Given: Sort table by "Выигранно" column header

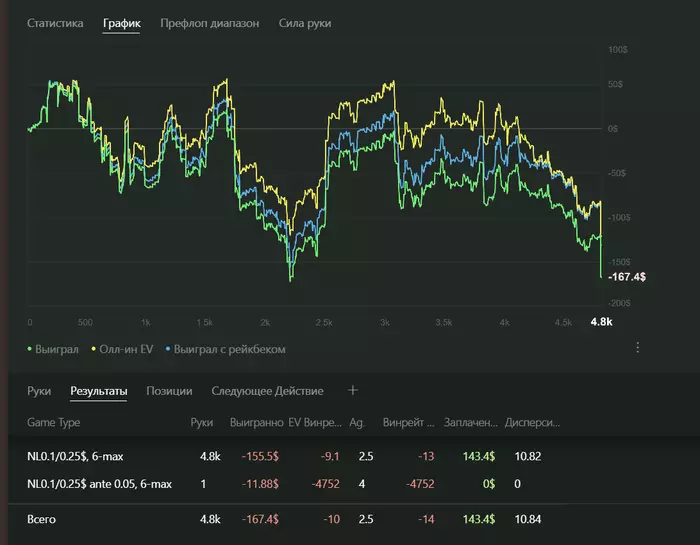Looking at the screenshot, I should (255, 423).
